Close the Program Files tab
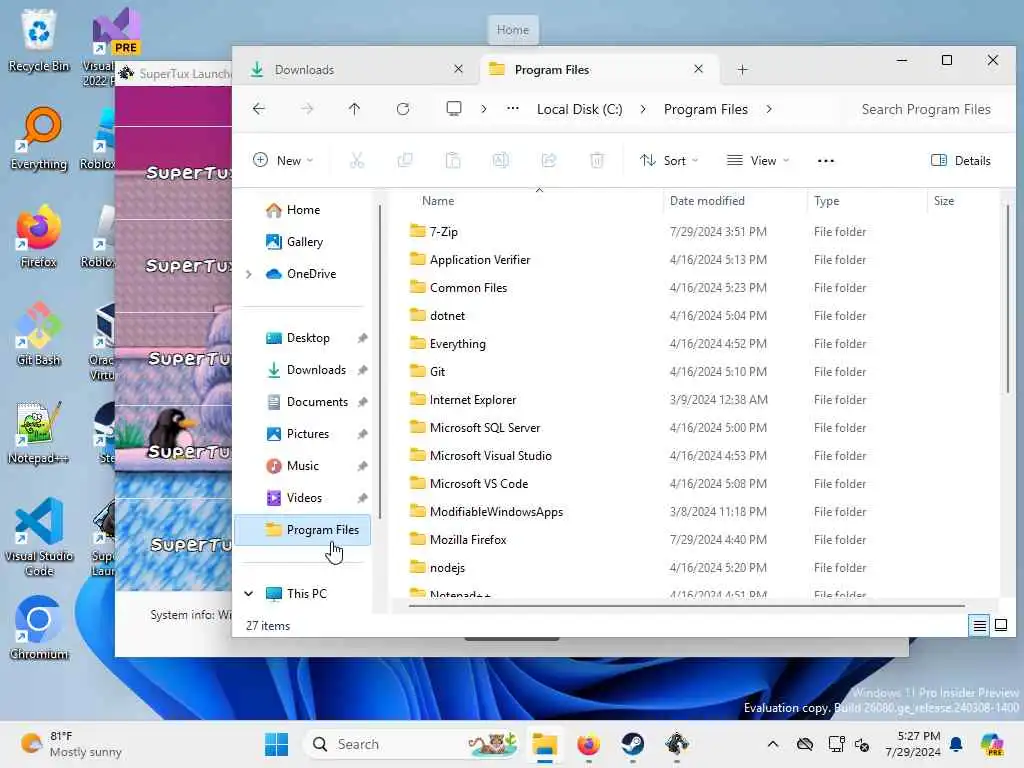Screen dimensions: 1024x768 (x=698, y=69)
